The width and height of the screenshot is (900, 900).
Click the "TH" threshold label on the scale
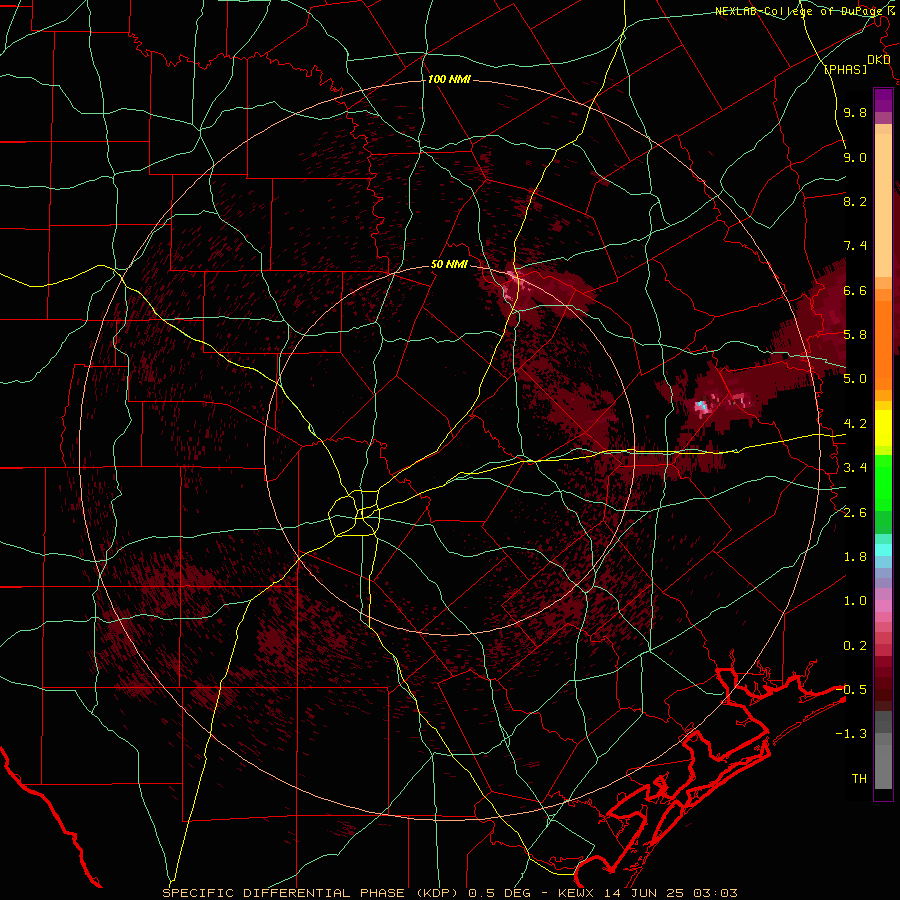859,778
